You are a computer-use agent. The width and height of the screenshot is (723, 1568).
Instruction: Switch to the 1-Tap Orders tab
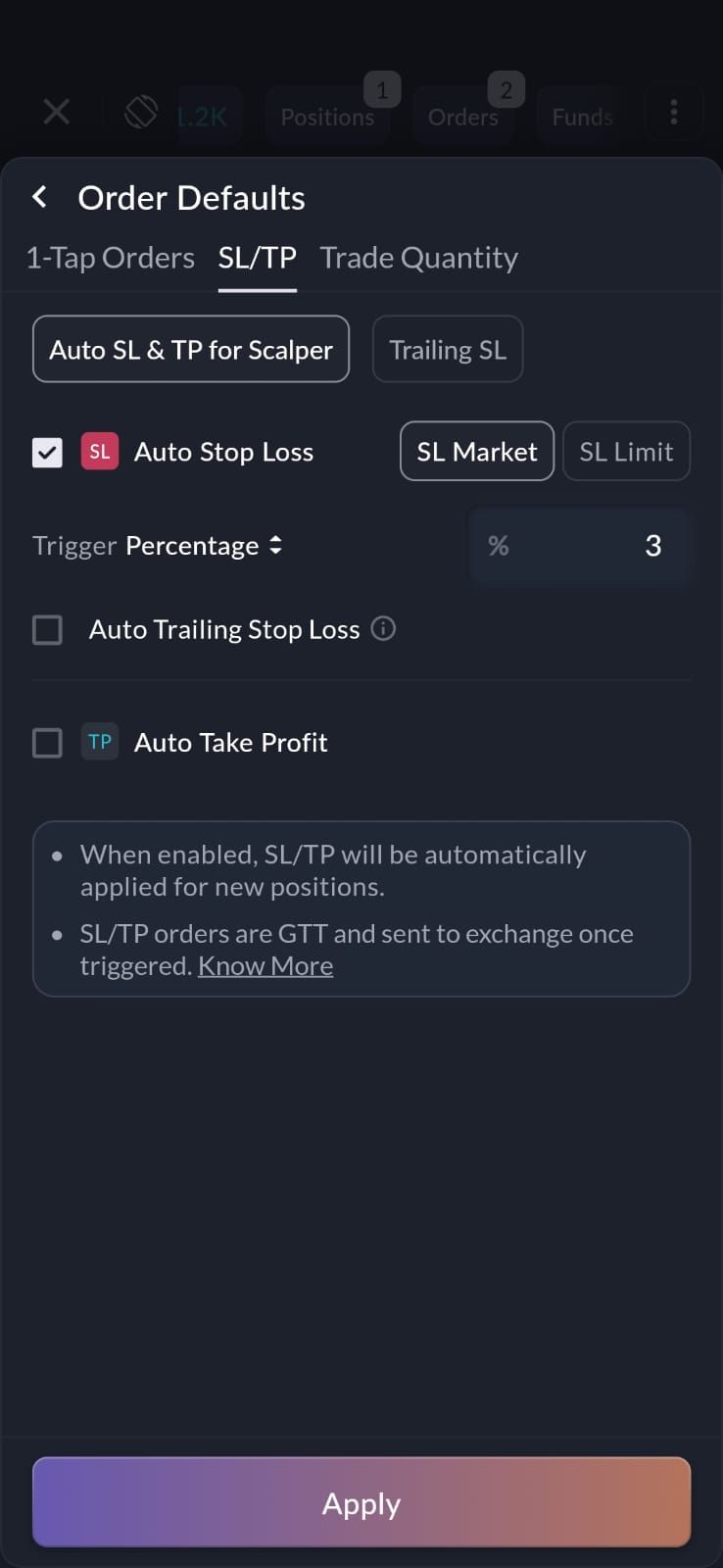(110, 258)
